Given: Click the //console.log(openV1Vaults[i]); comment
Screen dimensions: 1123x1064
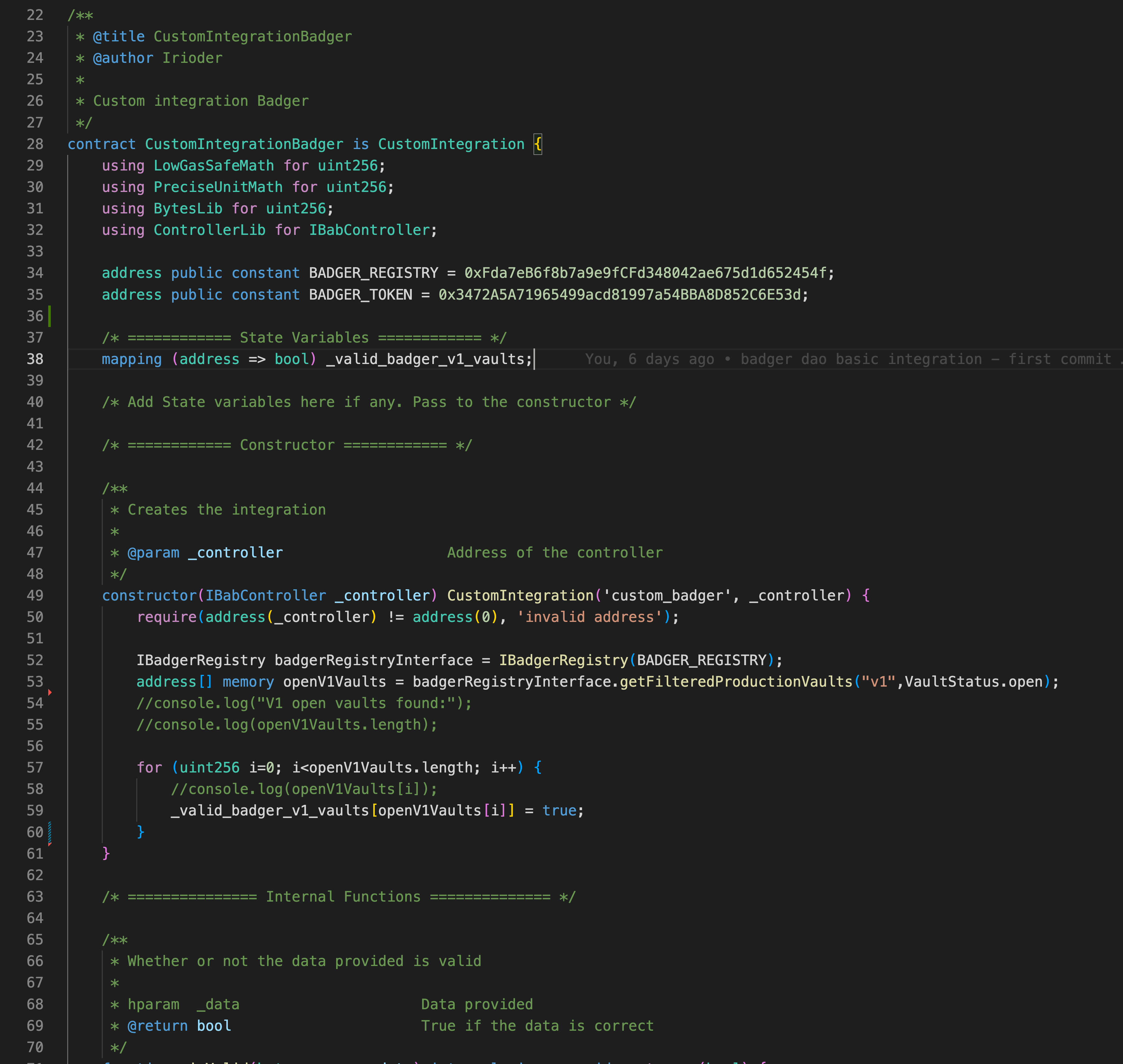Looking at the screenshot, I should [304, 789].
